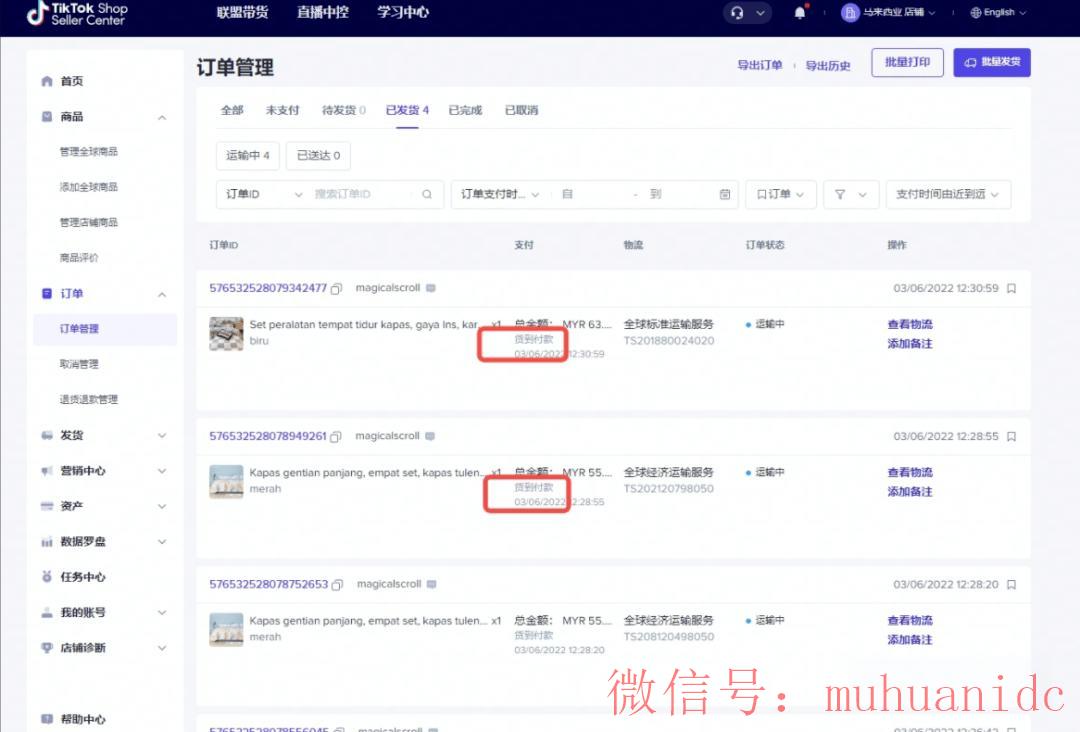Switch to the 待发货 orders tab
1080x732 pixels.
click(344, 110)
